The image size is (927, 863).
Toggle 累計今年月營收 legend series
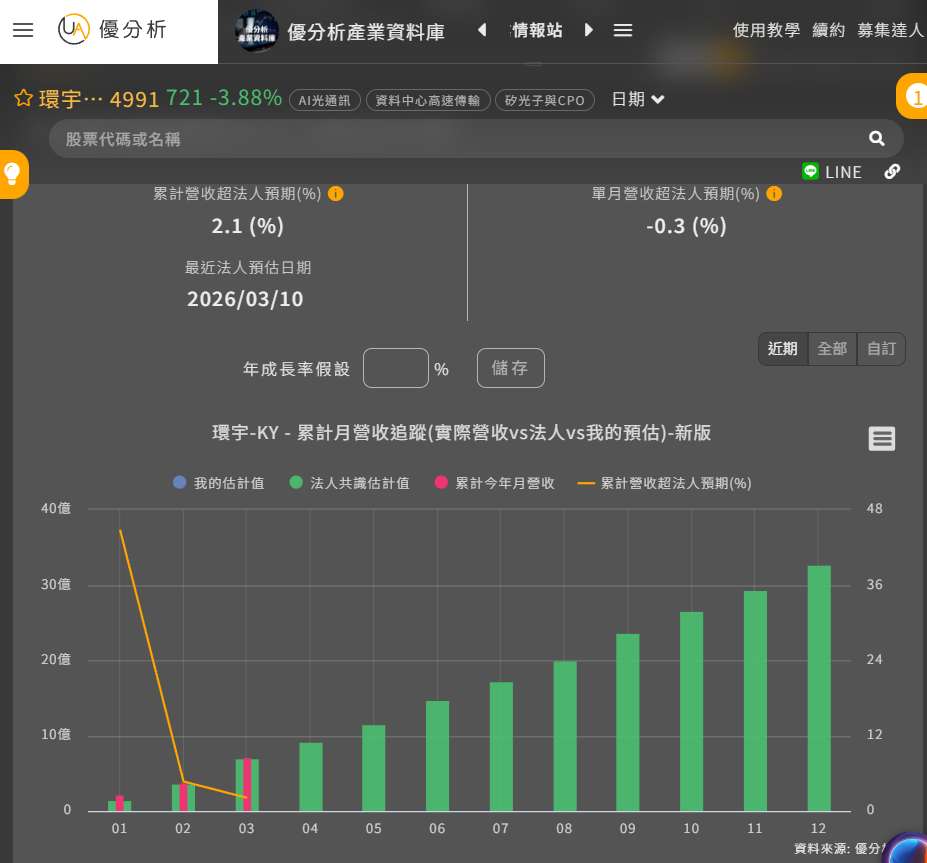click(x=494, y=483)
